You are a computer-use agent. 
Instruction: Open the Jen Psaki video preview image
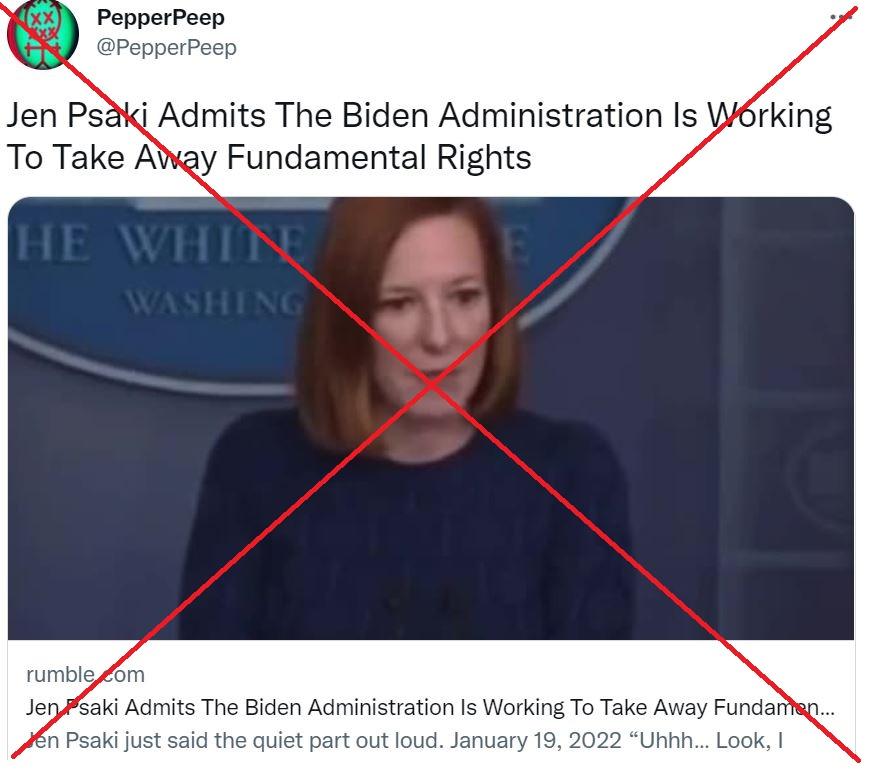click(431, 418)
